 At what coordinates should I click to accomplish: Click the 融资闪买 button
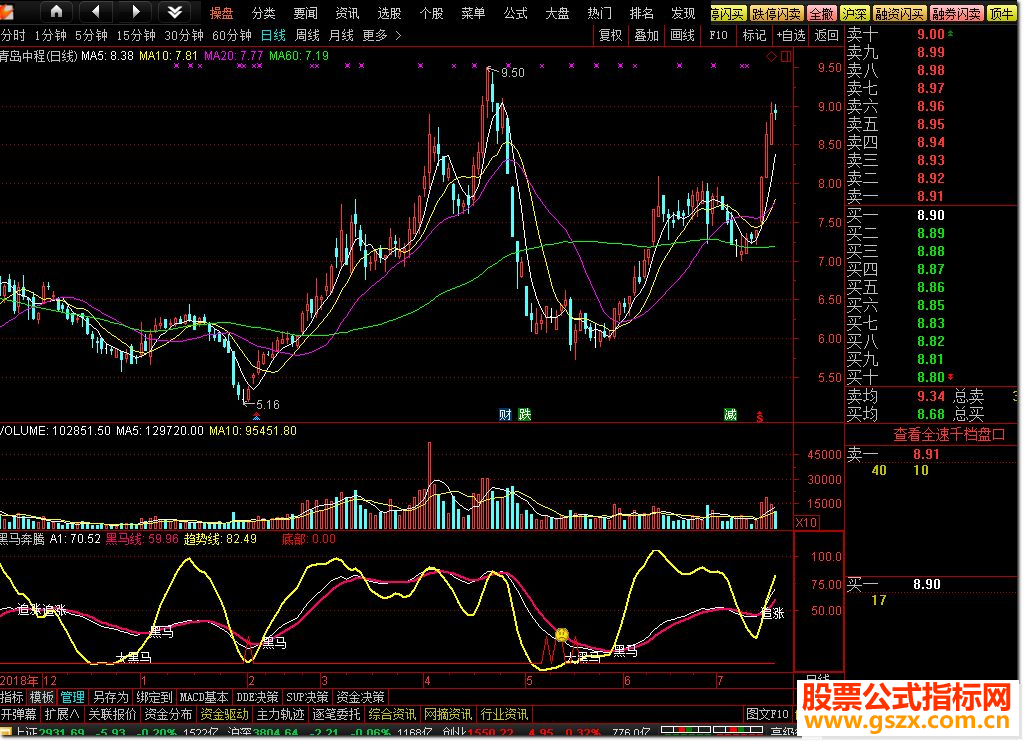tap(899, 14)
